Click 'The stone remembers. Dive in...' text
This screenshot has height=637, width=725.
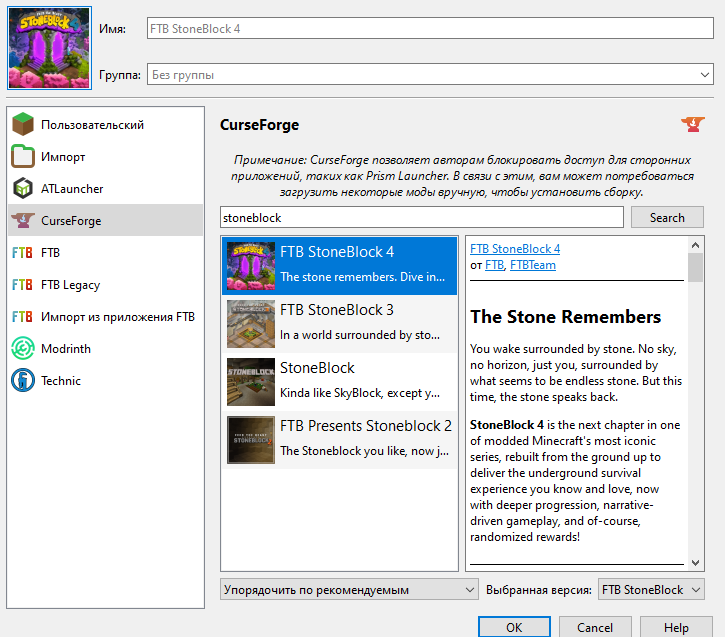(x=362, y=277)
